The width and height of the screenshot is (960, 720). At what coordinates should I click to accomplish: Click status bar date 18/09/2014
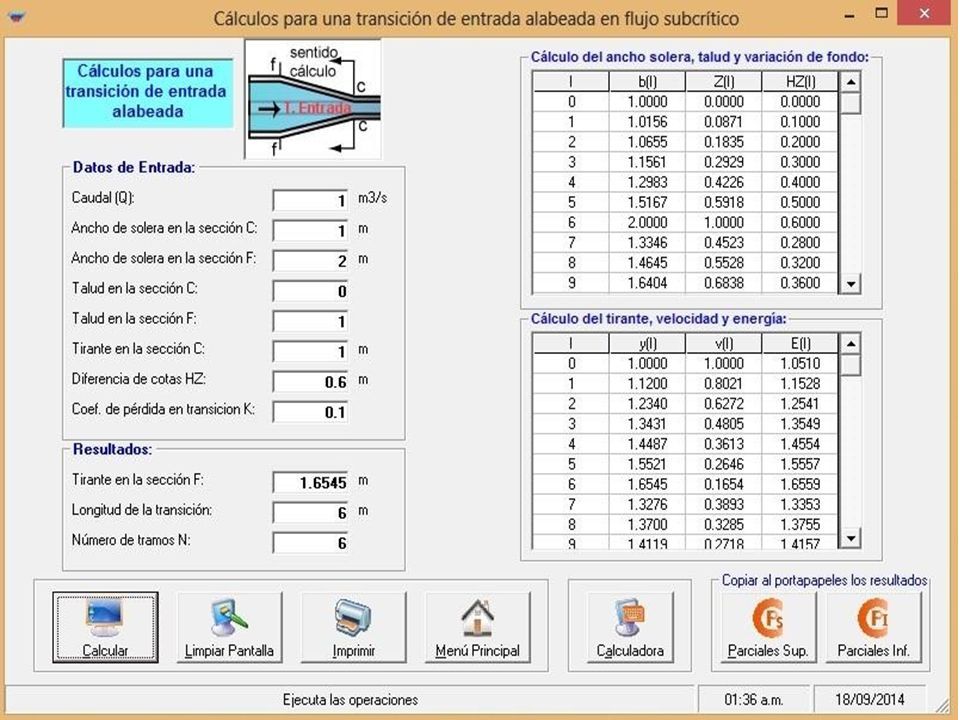pyautogui.click(x=869, y=700)
